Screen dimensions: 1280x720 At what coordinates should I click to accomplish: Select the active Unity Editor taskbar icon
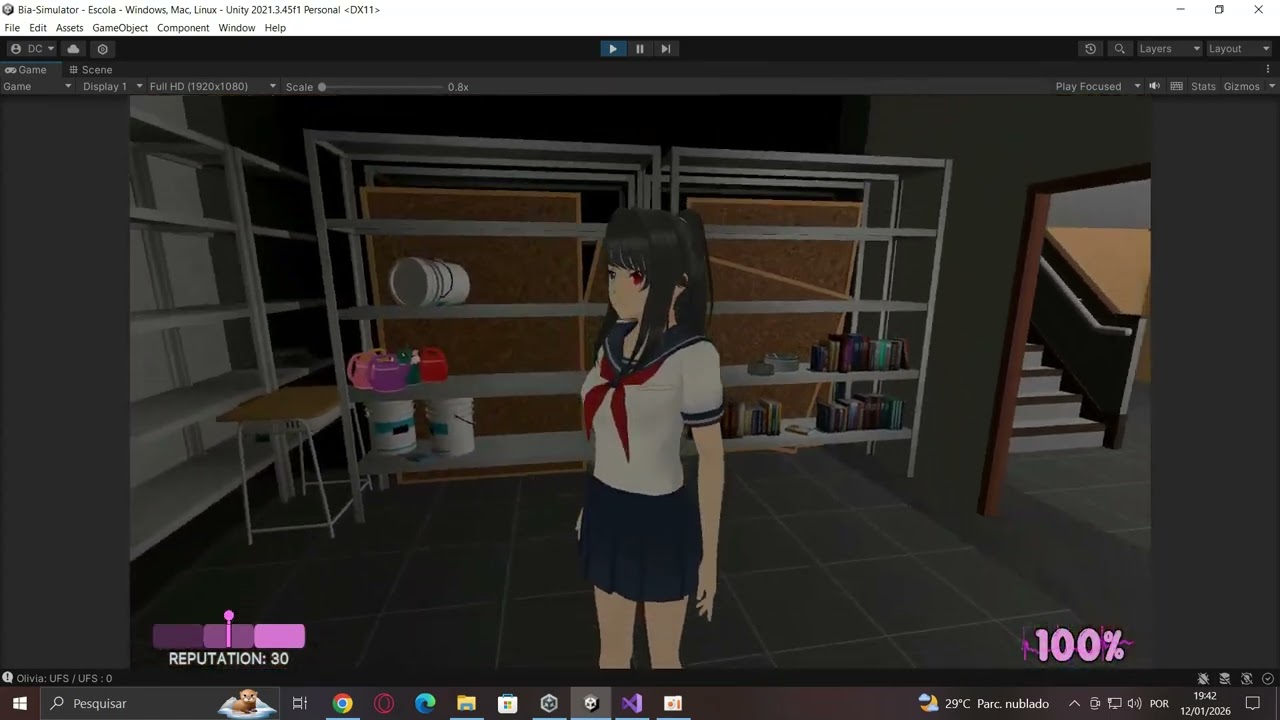[x=591, y=703]
